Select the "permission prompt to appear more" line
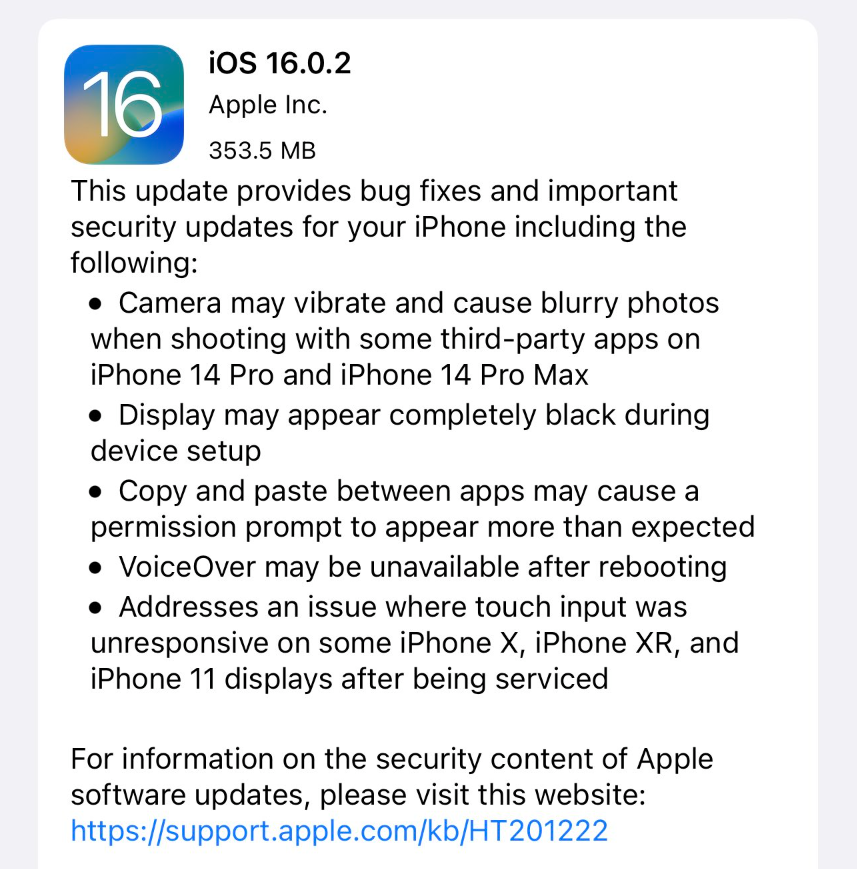Screen dimensions: 857x869 (423, 527)
